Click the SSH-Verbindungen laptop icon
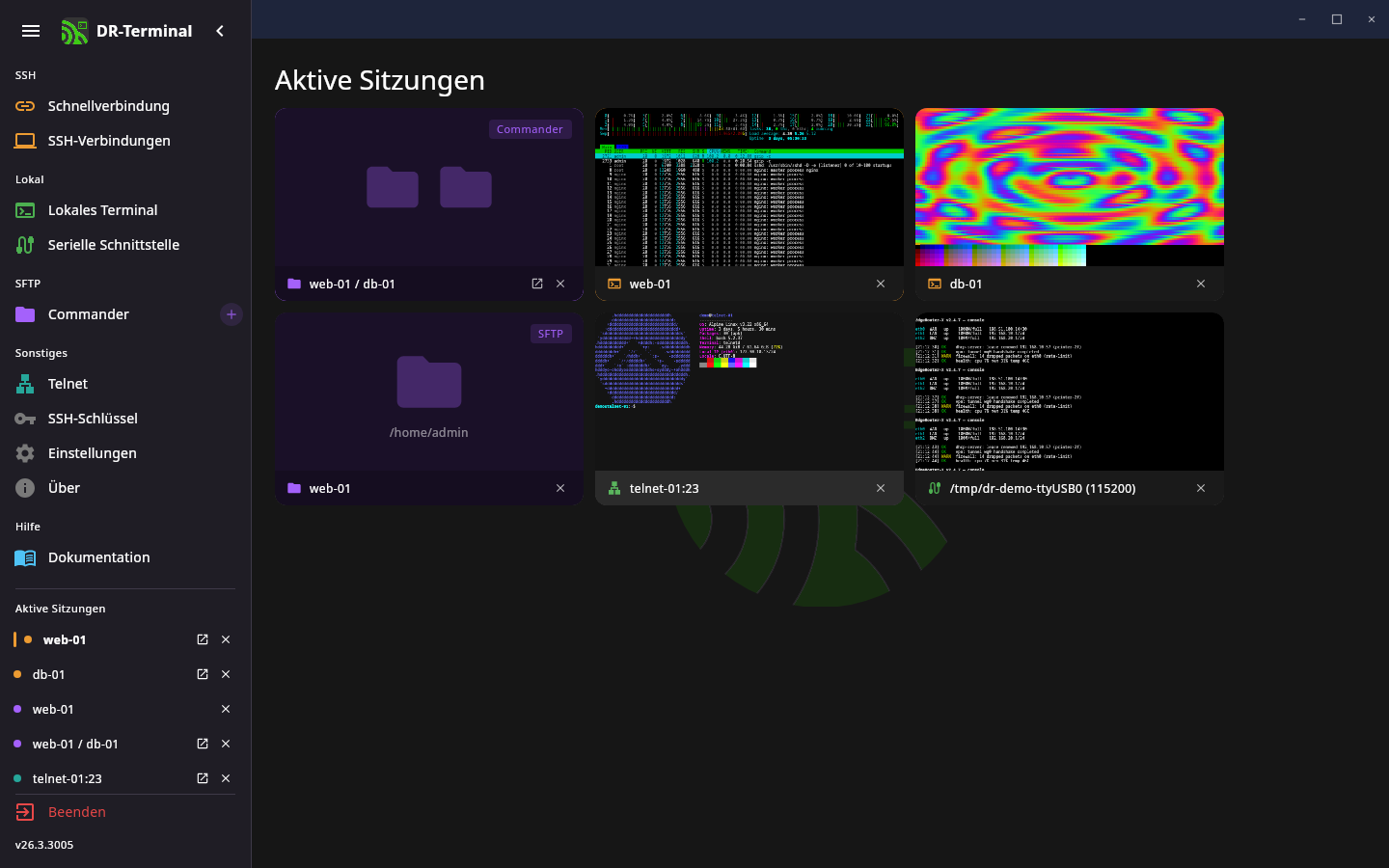Viewport: 1389px width, 868px height. coord(25,141)
